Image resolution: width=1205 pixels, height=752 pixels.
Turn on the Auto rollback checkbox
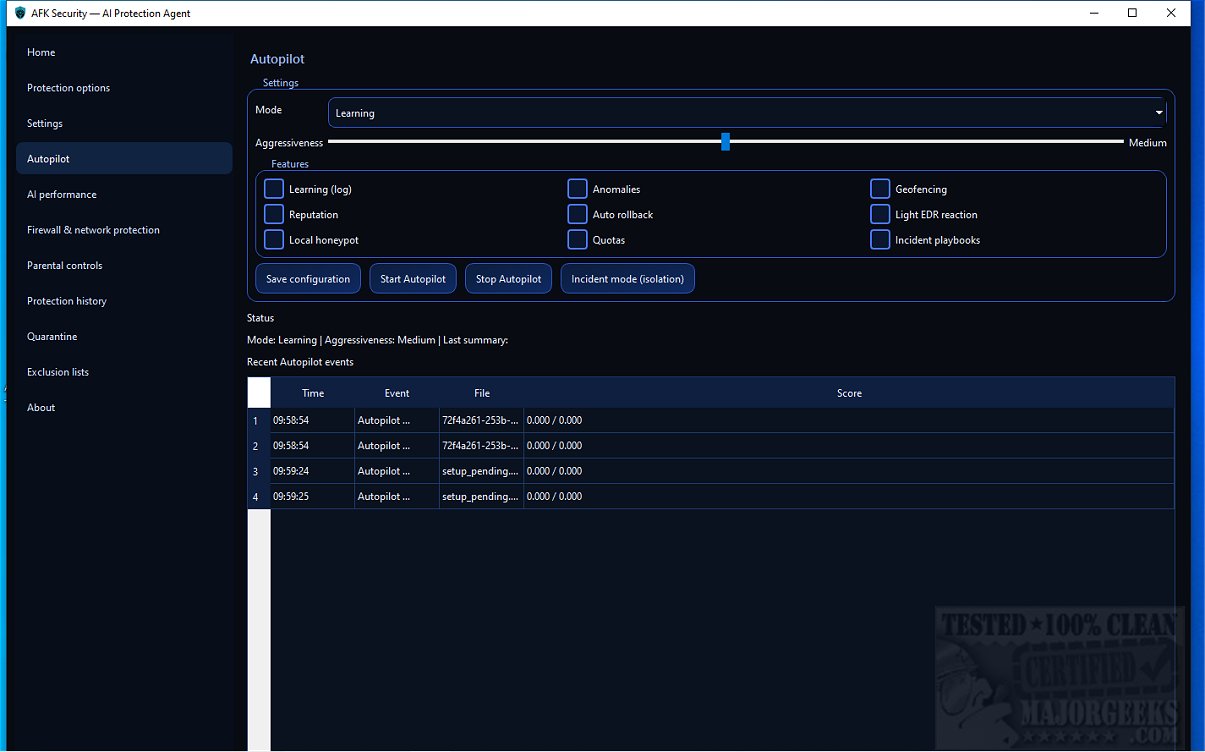pyautogui.click(x=577, y=214)
